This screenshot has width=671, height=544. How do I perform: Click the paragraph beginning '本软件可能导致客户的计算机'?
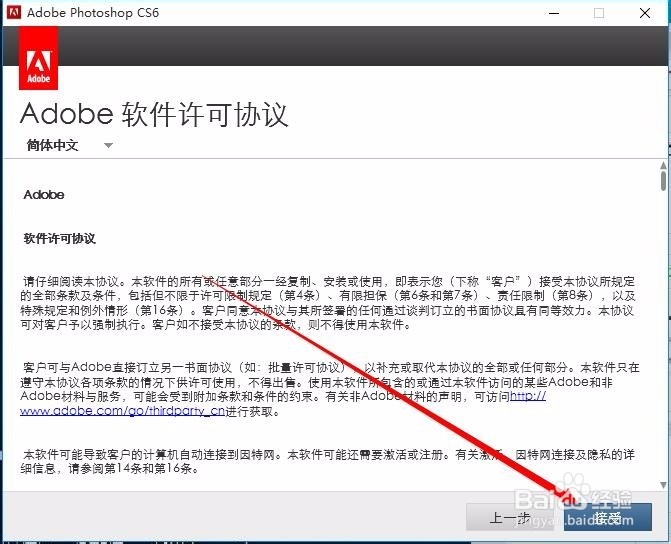coord(328,461)
